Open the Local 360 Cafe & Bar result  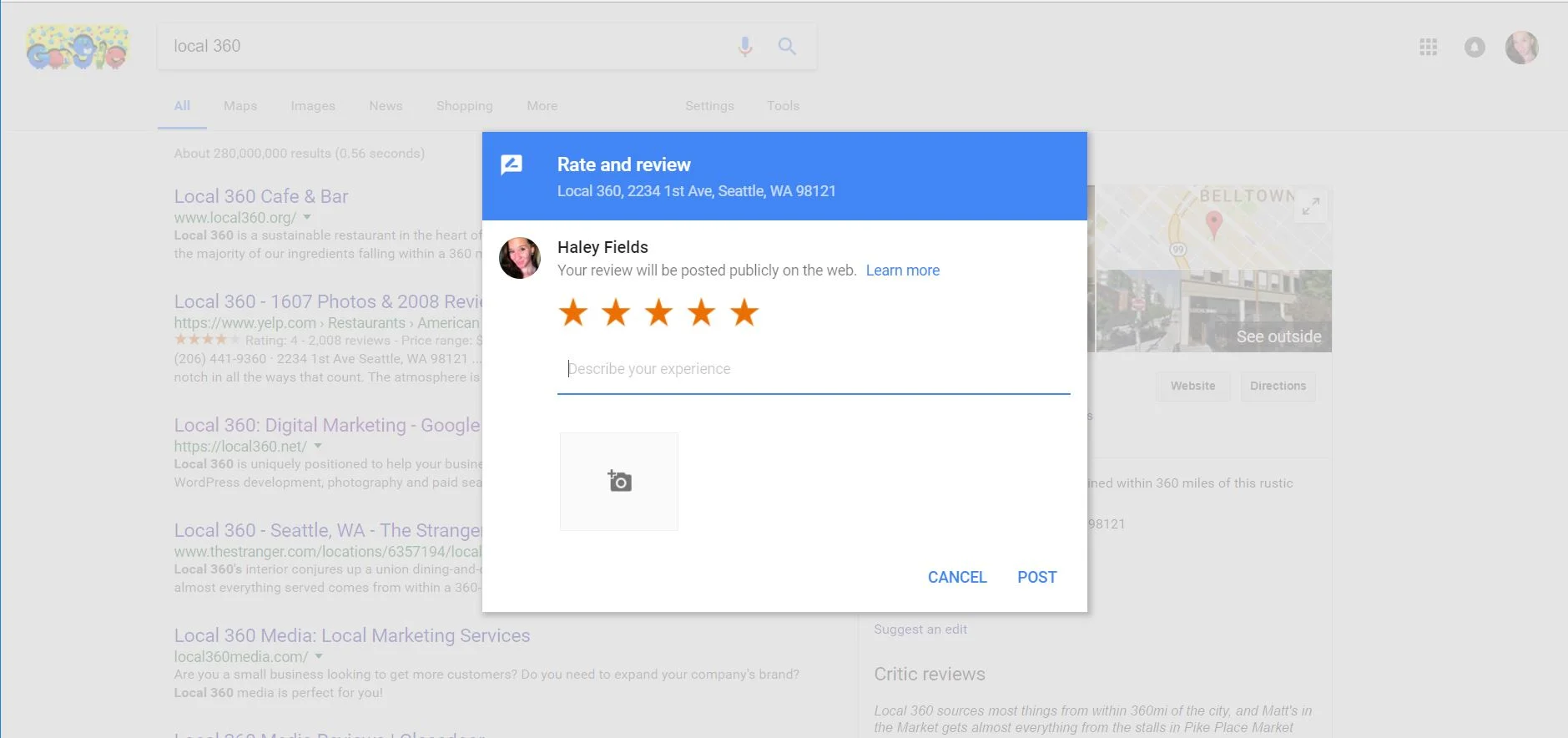261,196
